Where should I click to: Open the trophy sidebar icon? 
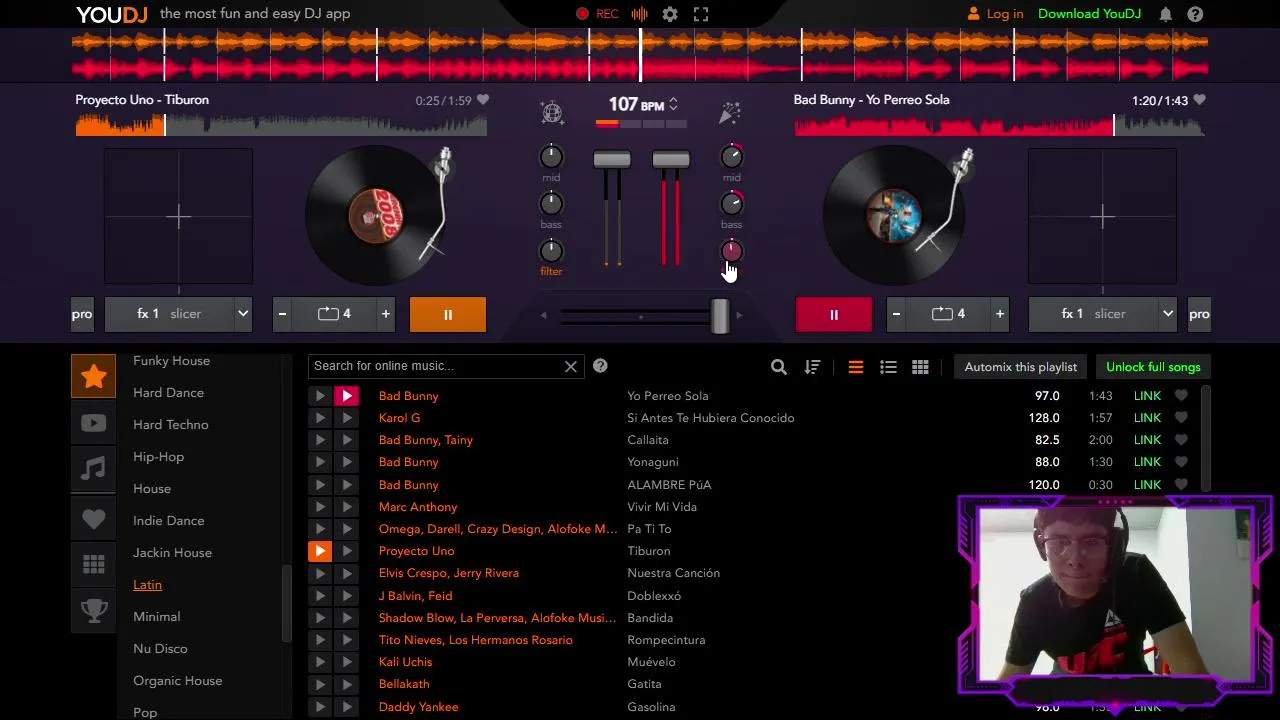[93, 611]
